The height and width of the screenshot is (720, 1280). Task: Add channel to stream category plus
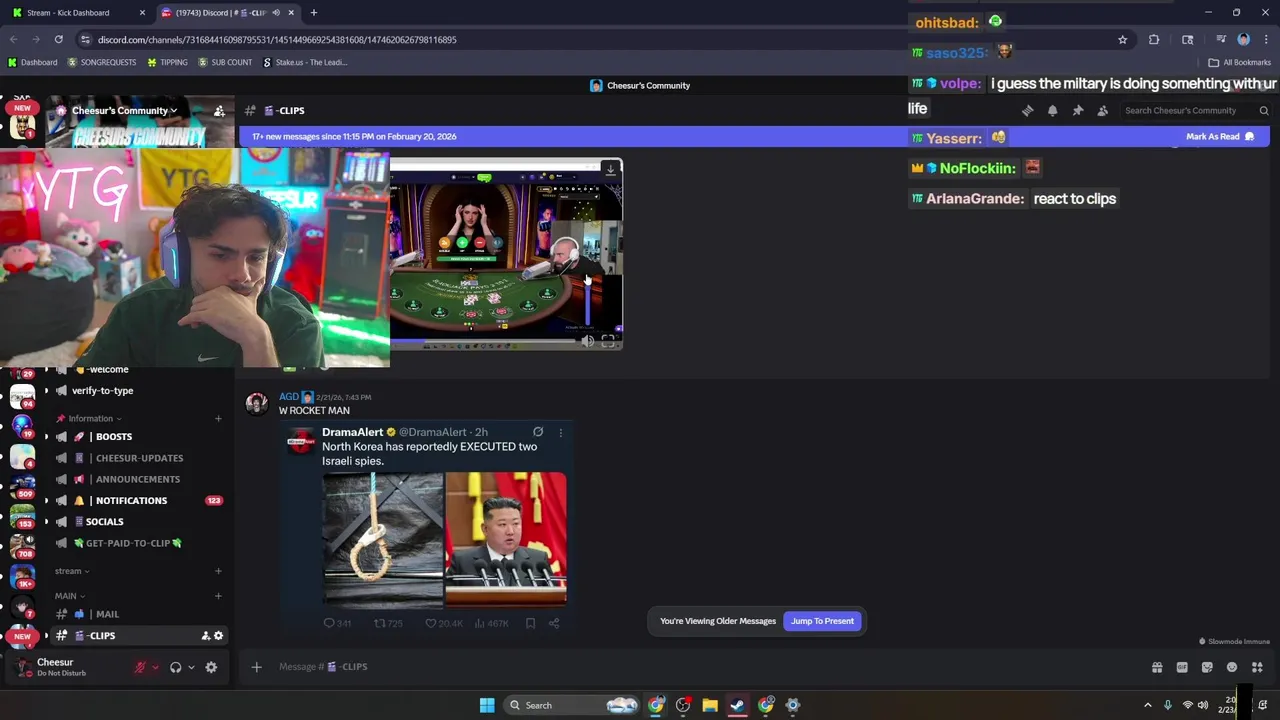pos(218,571)
